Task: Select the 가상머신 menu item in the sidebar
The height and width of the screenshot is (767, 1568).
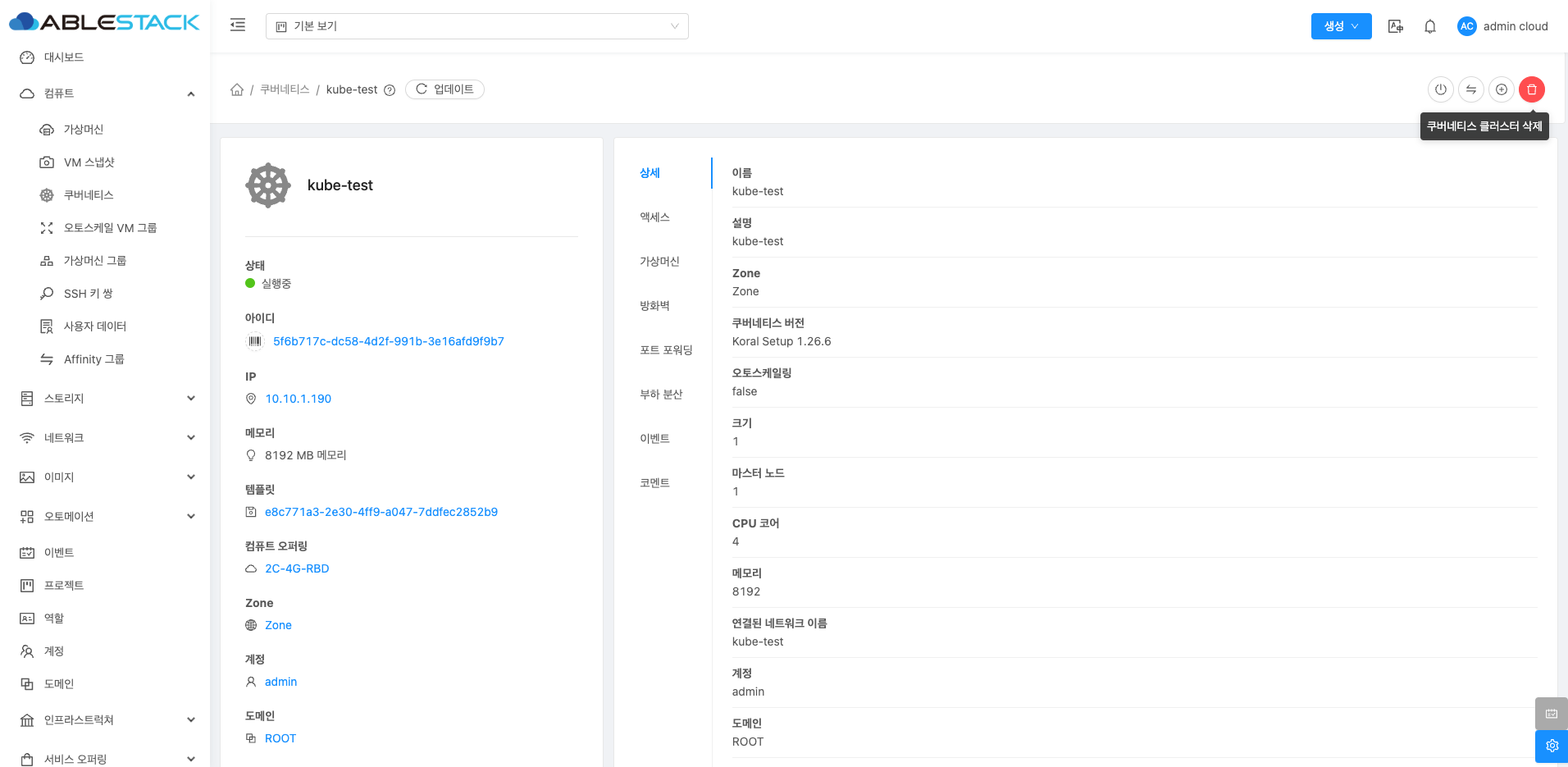Action: (x=84, y=130)
